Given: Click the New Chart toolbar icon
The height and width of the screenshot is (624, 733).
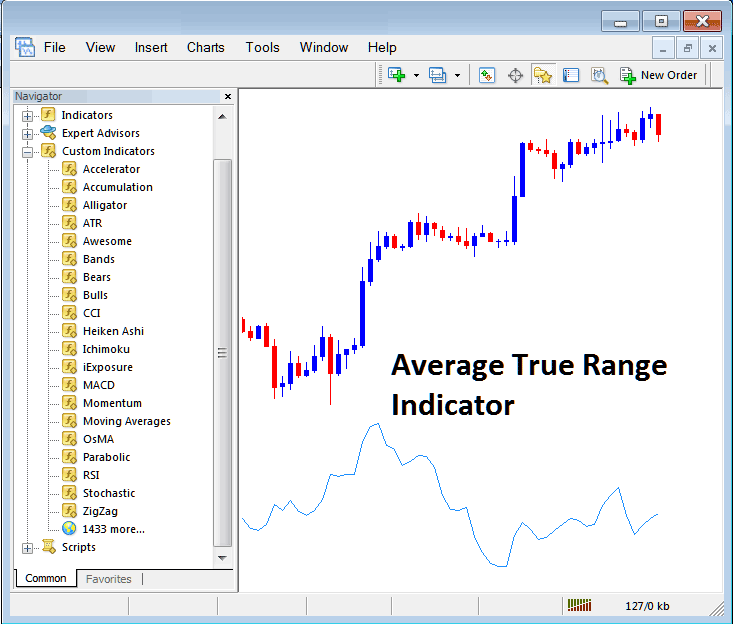Looking at the screenshot, I should pyautogui.click(x=396, y=75).
